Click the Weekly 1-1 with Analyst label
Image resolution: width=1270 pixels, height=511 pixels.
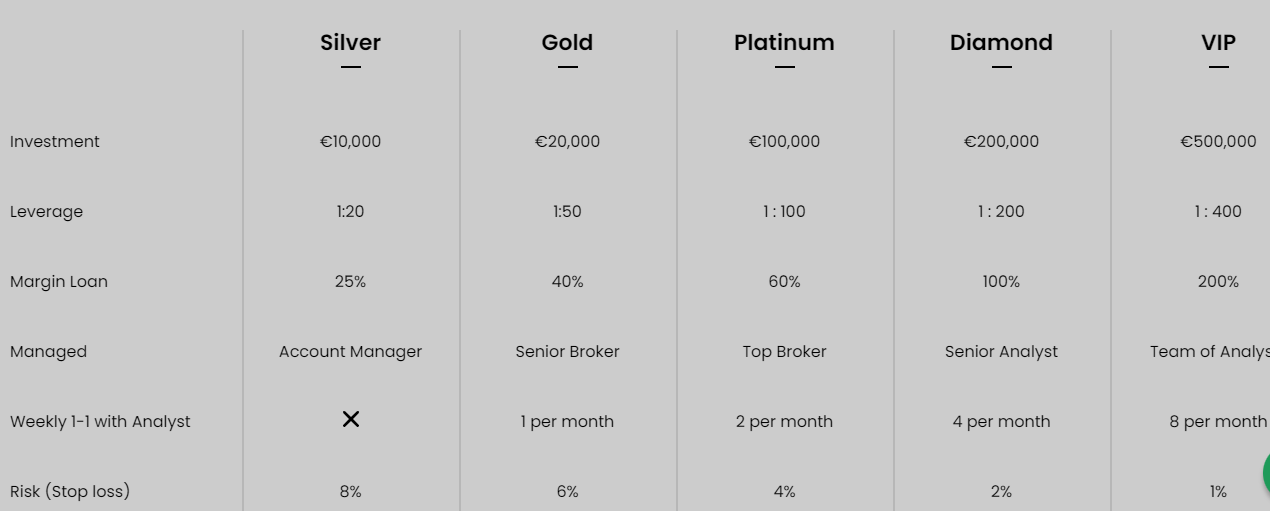tap(100, 422)
